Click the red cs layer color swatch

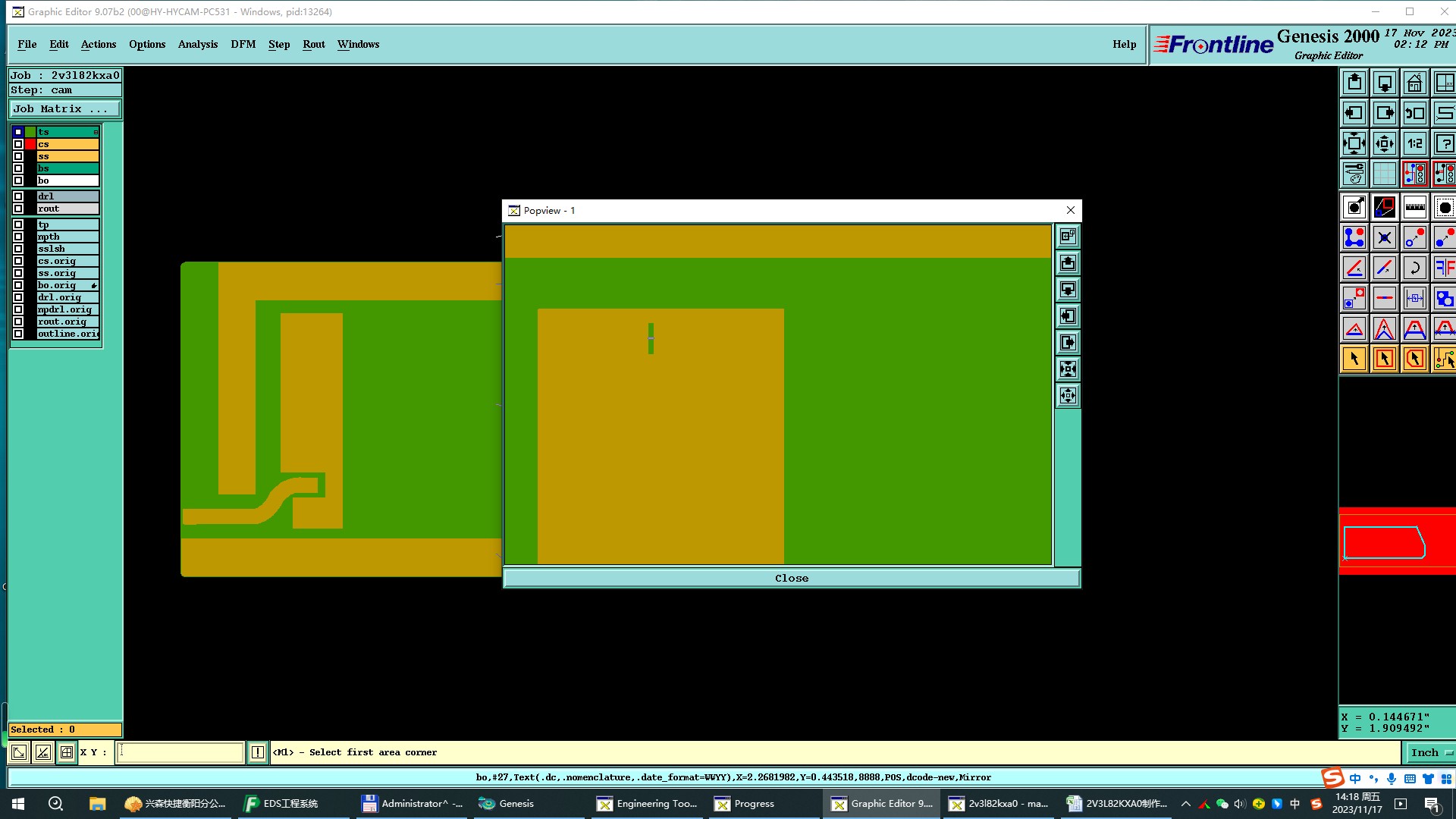coord(30,144)
